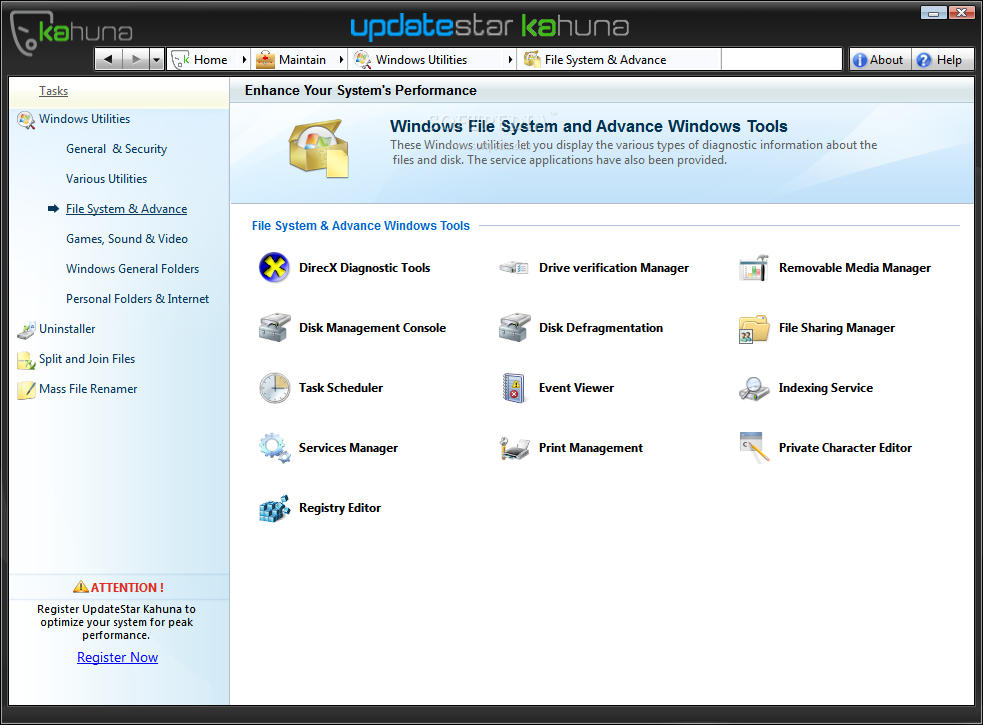
Task: Click the Drive verification Manager icon
Action: click(514, 268)
